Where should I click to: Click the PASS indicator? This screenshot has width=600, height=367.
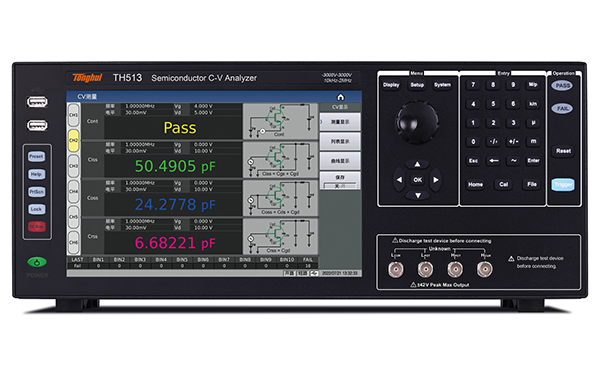562,85
